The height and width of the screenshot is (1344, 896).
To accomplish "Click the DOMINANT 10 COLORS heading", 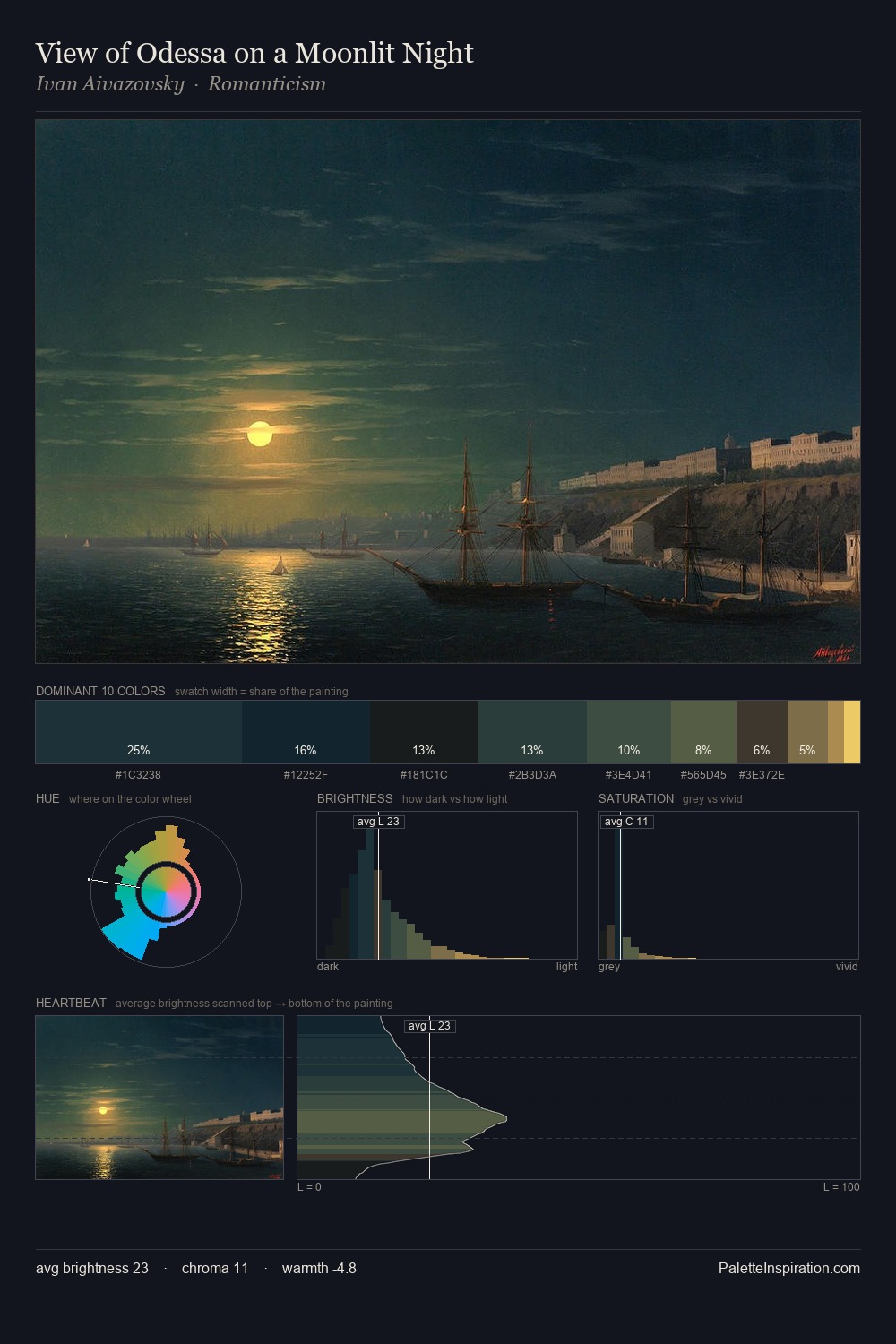I will coord(100,692).
